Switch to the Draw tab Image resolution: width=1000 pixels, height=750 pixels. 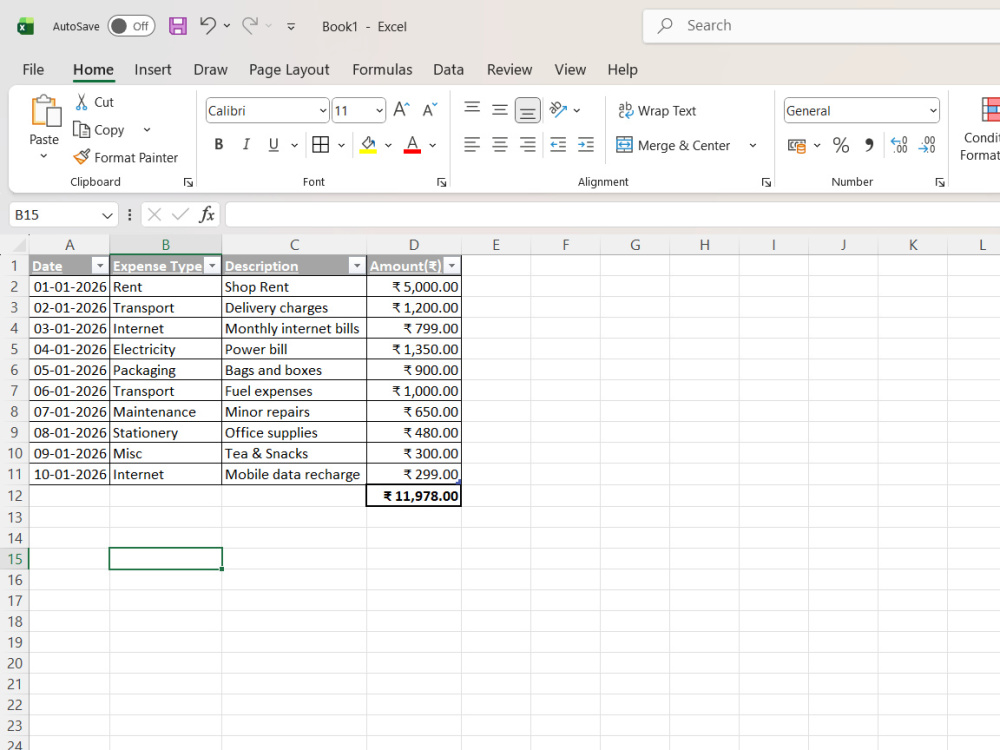tap(210, 70)
